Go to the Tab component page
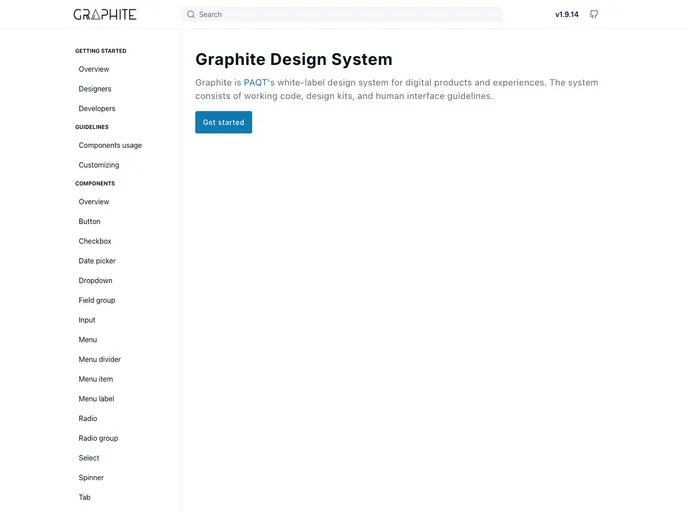Screen dimensions: 688x512 point(84,498)
